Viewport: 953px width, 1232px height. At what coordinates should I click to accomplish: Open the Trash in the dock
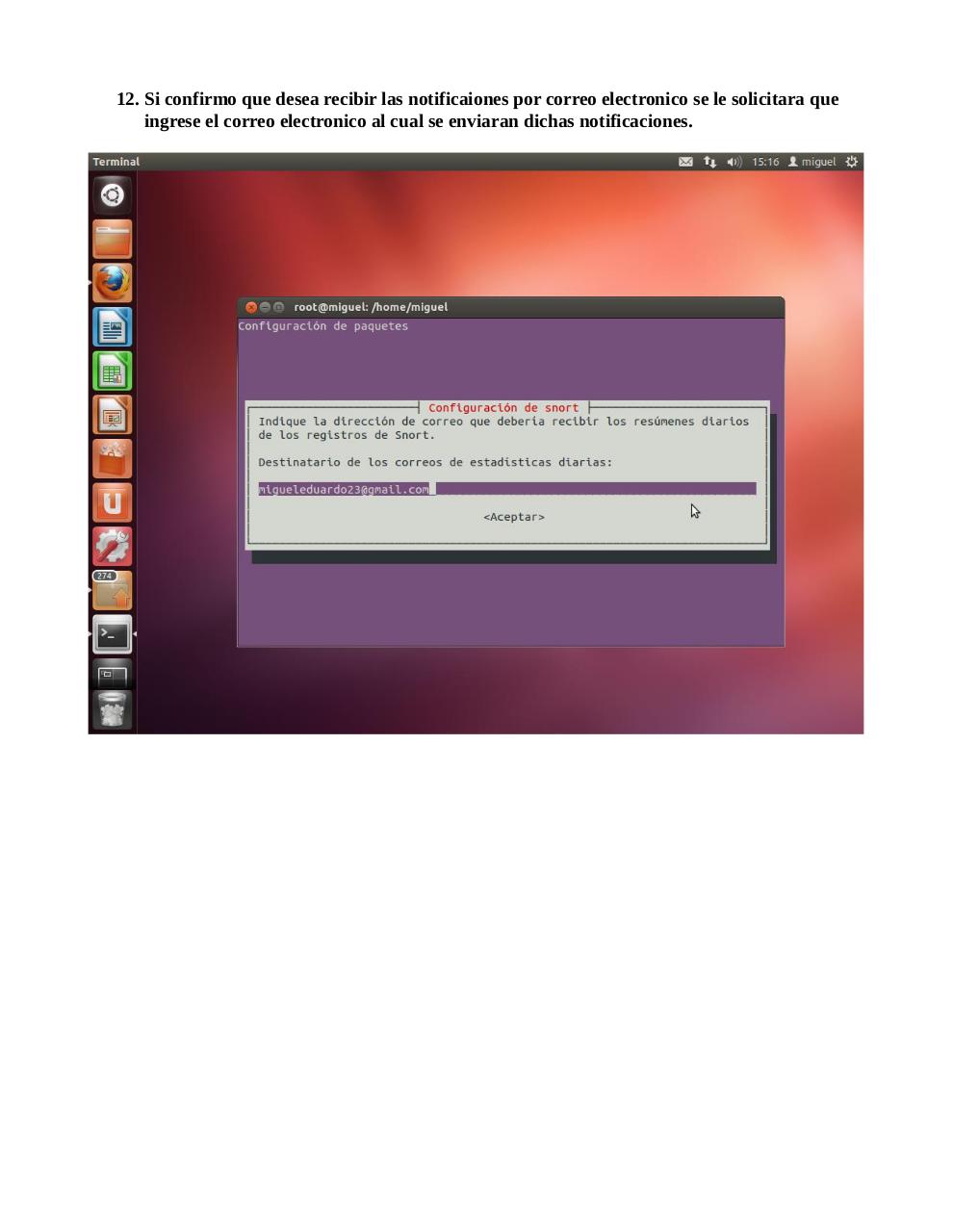[x=113, y=710]
